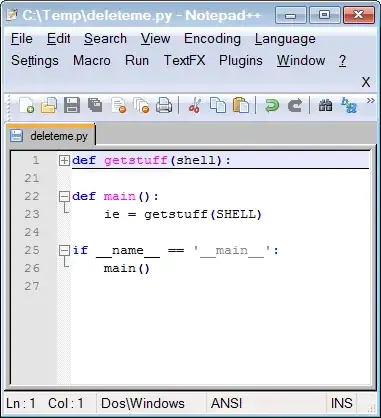381x418 pixels.
Task: Click line number 23 in margin
Action: pos(32,214)
